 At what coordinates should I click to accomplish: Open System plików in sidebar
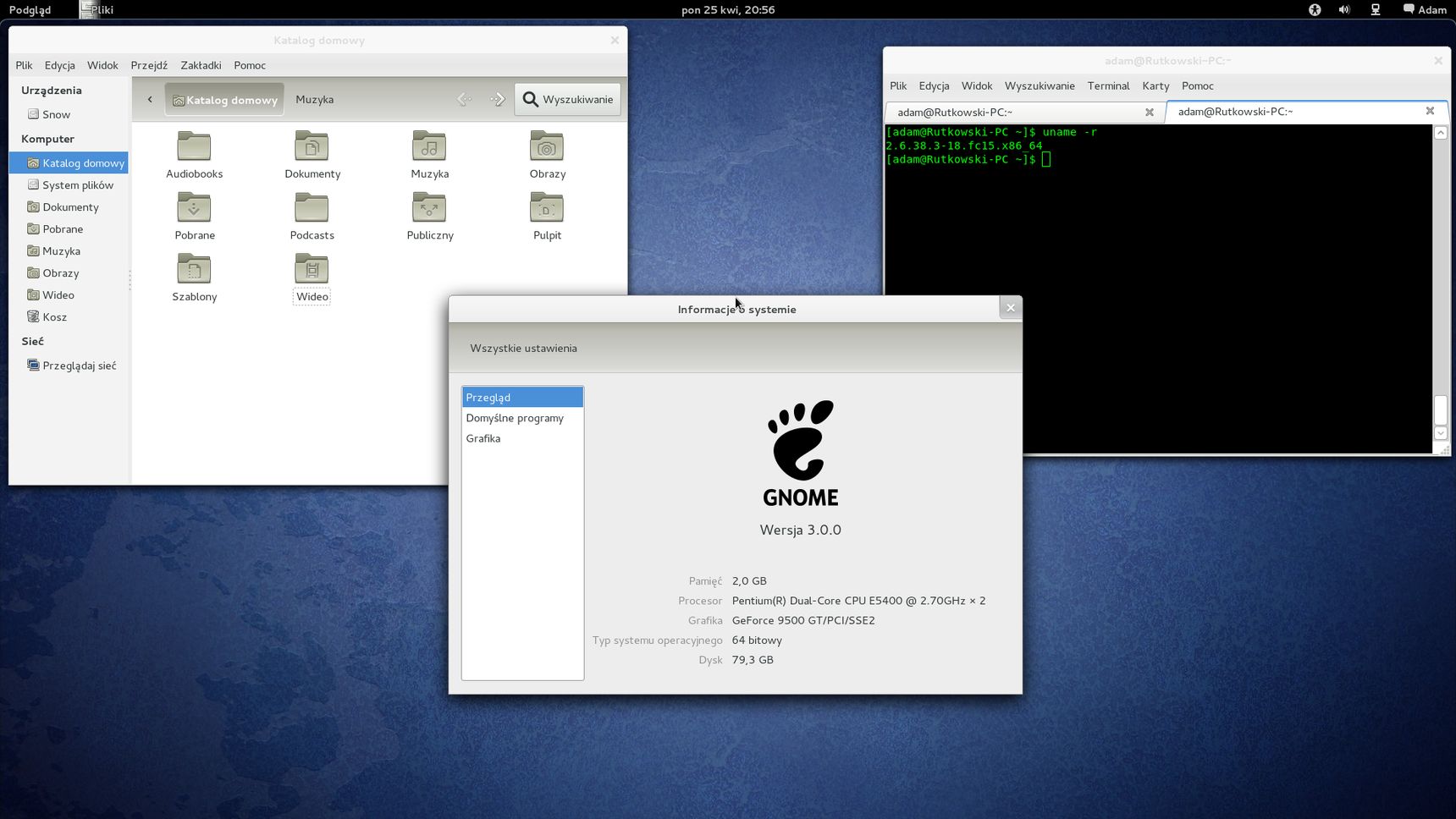pos(69,184)
